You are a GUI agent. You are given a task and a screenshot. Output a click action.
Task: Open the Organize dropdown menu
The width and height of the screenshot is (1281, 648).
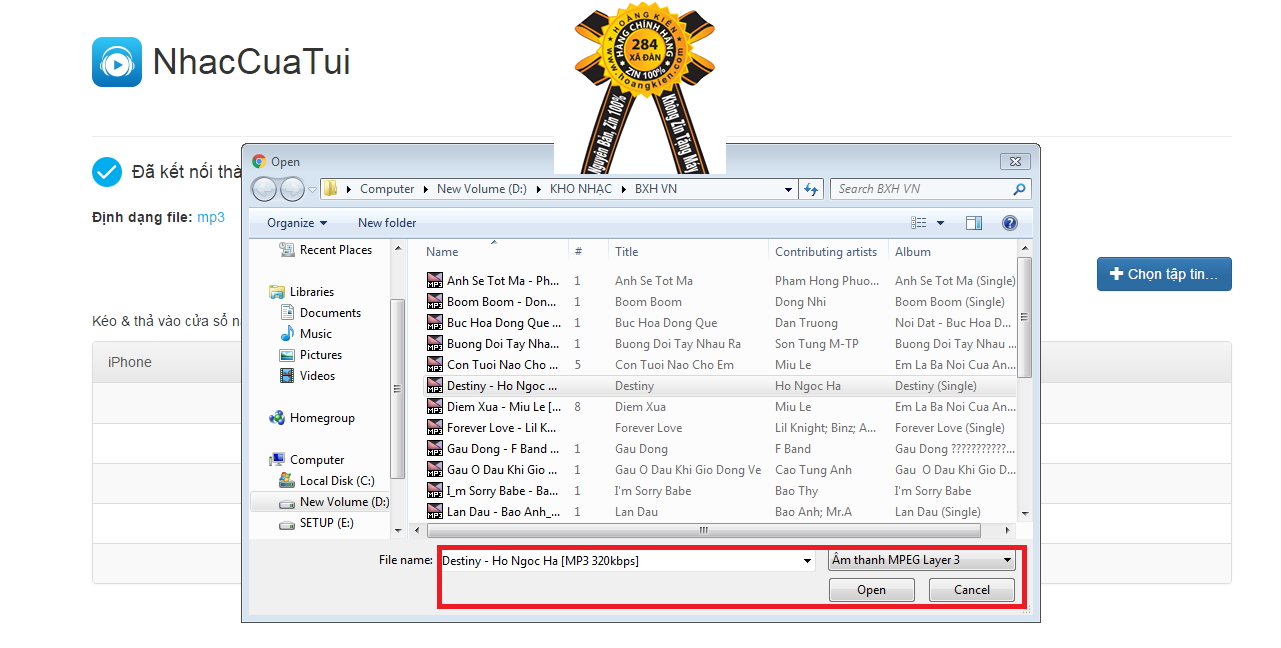[297, 223]
